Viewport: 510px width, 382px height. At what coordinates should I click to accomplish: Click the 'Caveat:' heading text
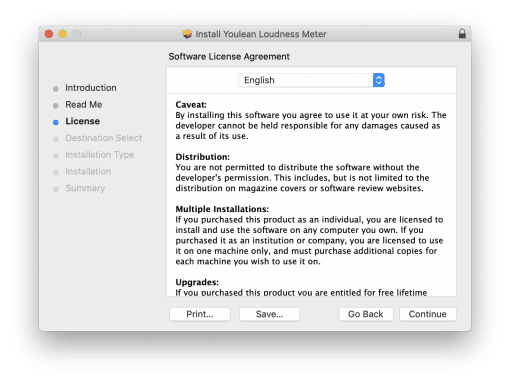191,105
